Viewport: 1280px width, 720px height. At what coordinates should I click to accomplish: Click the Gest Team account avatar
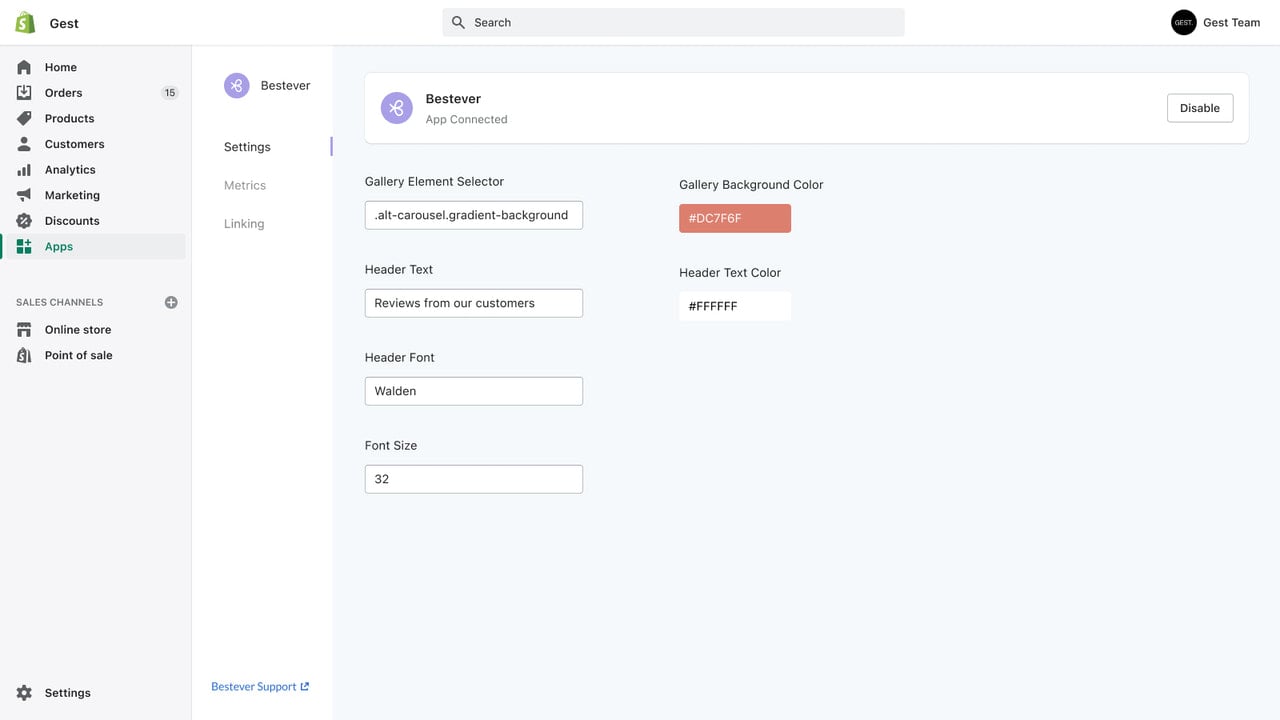pos(1184,22)
